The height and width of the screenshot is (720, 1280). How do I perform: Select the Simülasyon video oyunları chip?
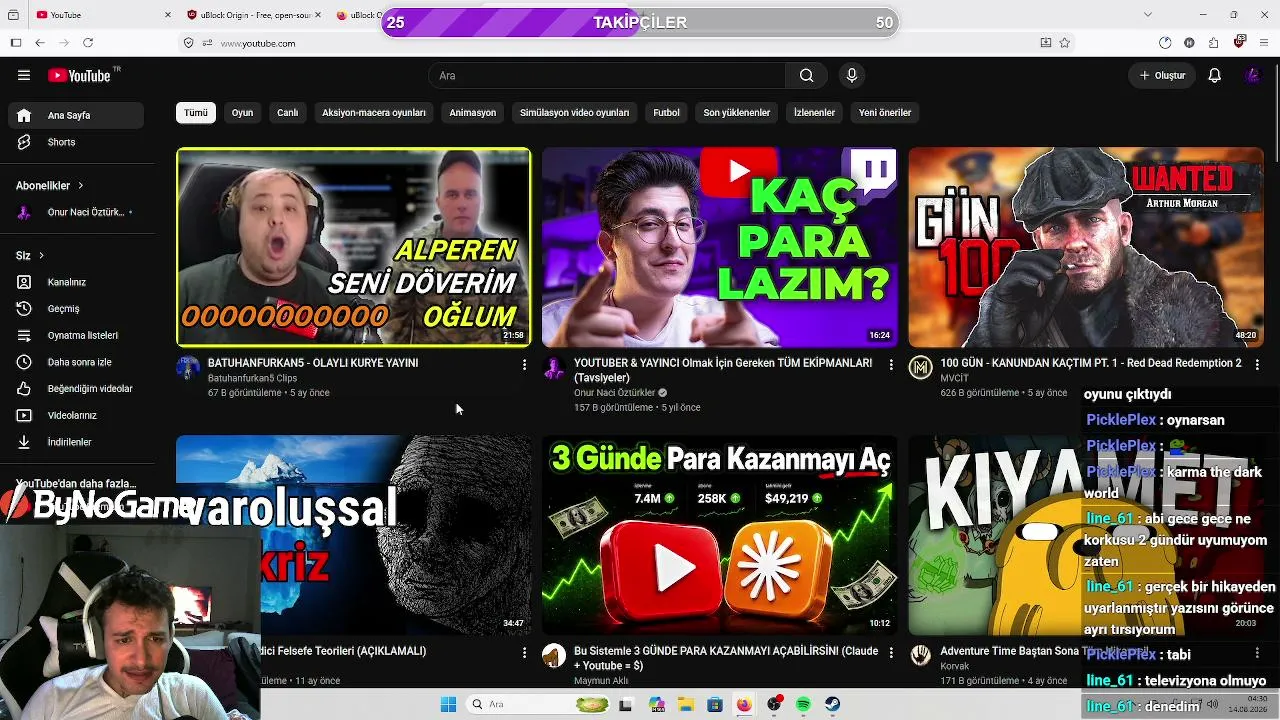click(x=574, y=113)
